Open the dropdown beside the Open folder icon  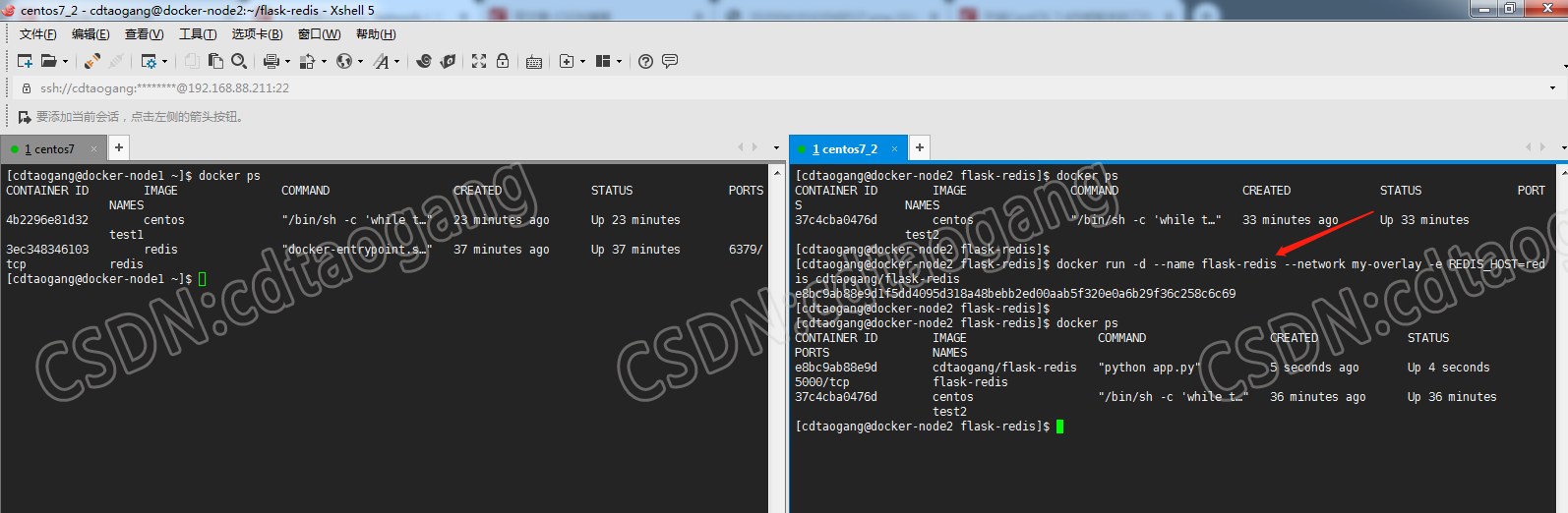tap(66, 61)
